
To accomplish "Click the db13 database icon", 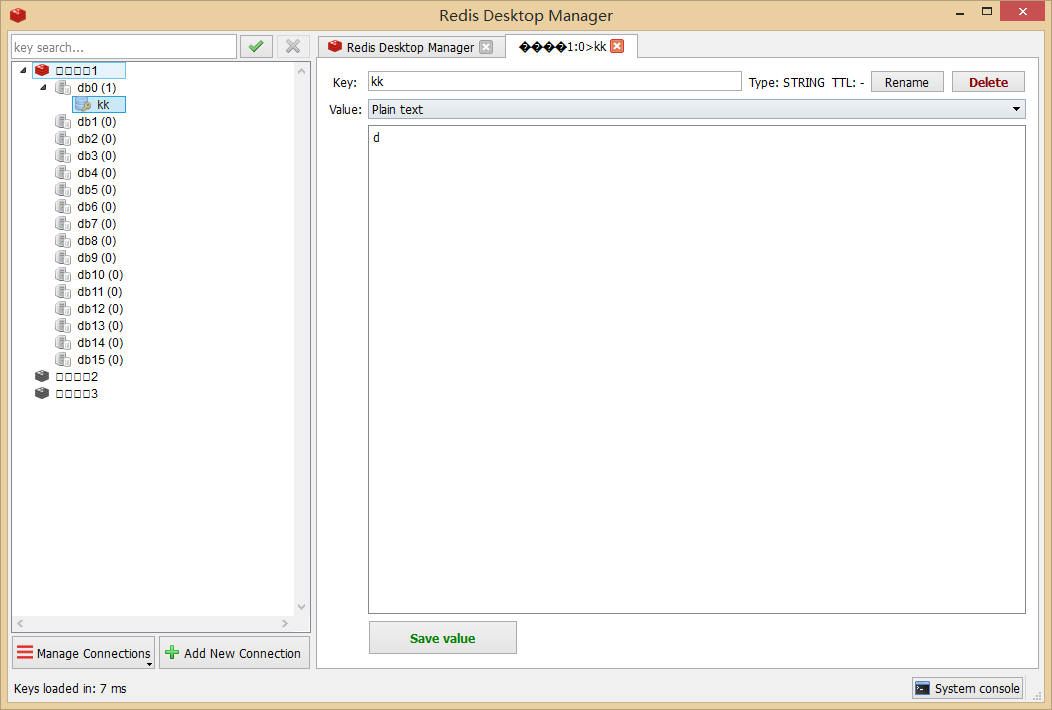I will point(63,325).
